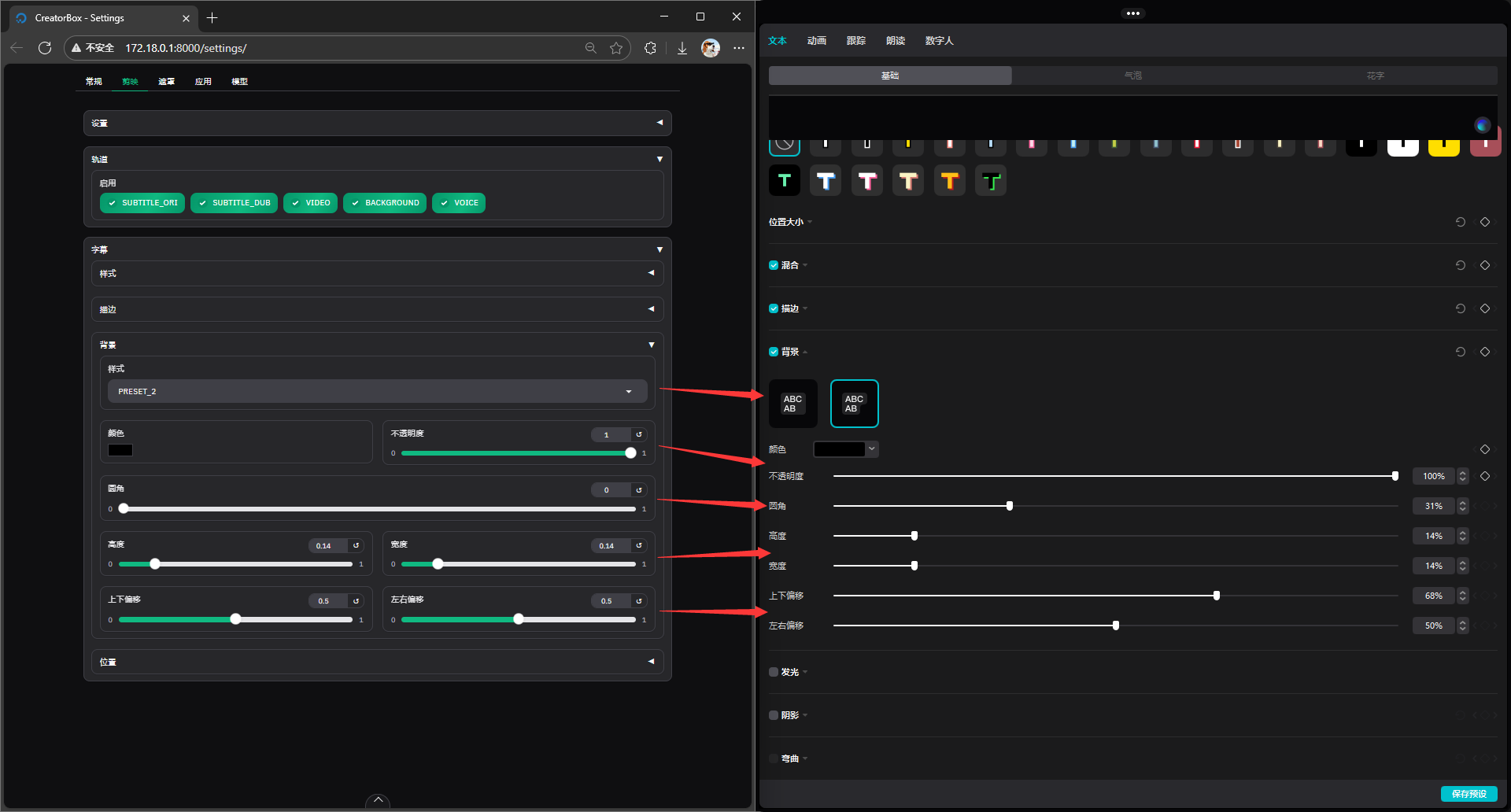
Task: Toggle the VOICE track
Action: (x=459, y=203)
